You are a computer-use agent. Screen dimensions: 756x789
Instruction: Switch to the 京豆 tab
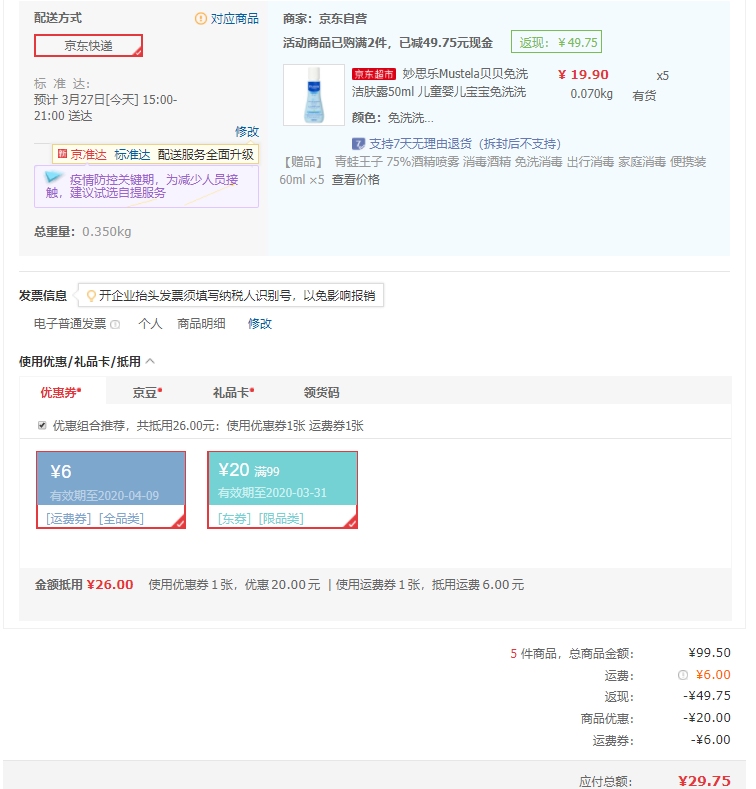pyautogui.click(x=147, y=392)
